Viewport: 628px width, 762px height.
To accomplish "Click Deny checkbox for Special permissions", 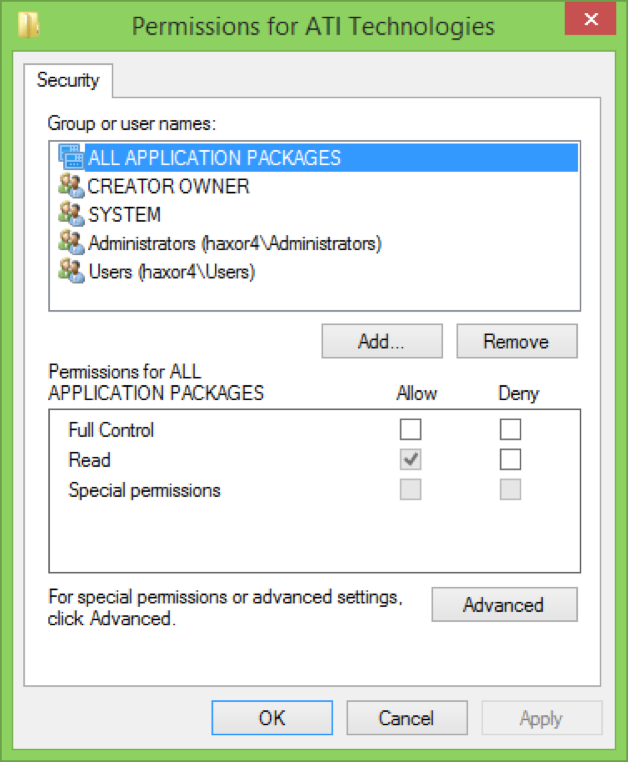I will 510,489.
